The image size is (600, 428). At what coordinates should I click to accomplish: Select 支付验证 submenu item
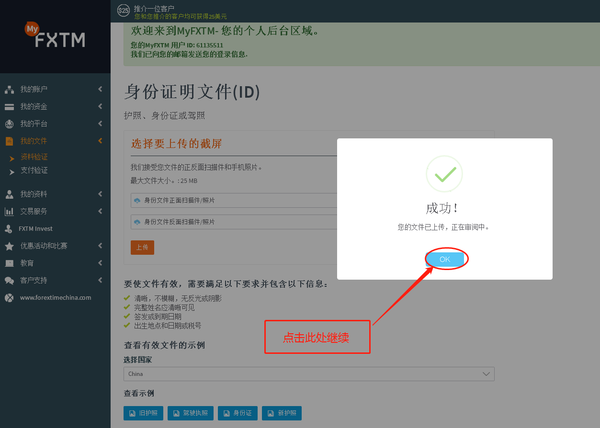34,170
